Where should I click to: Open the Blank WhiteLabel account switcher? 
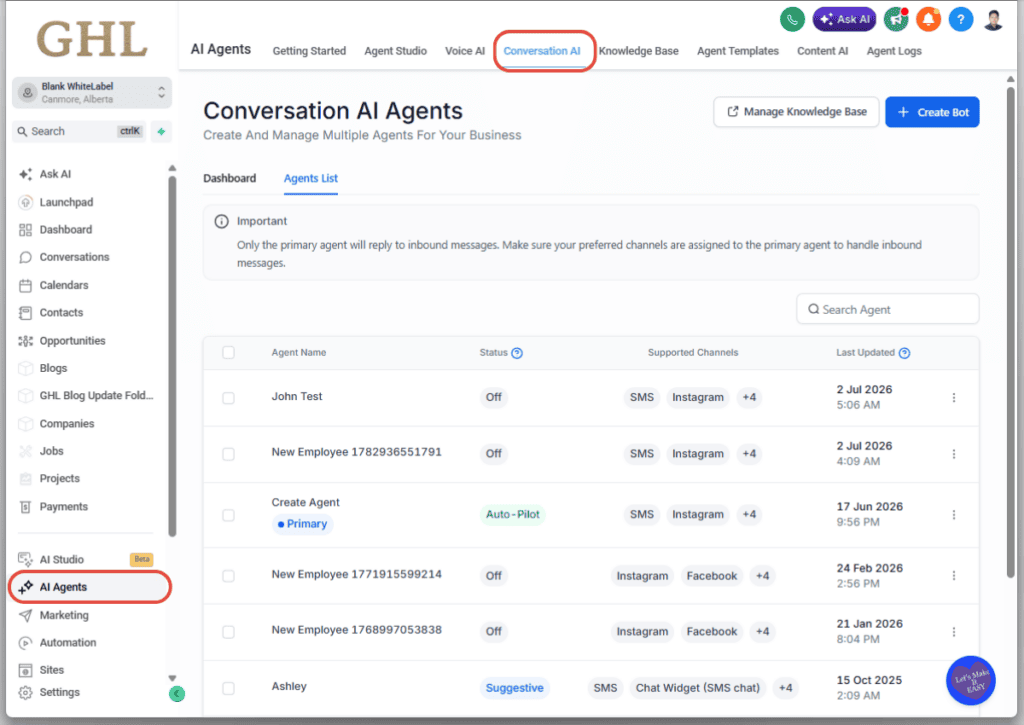[x=91, y=93]
